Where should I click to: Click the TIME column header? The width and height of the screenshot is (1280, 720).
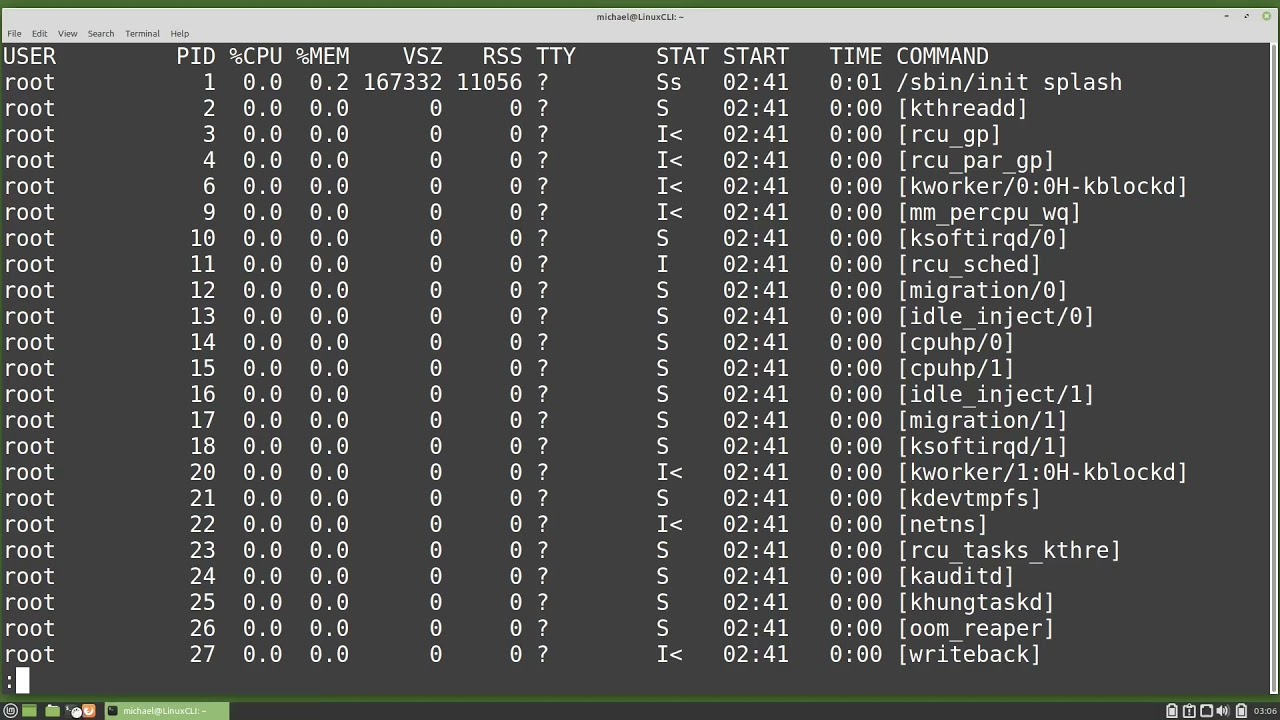[856, 56]
